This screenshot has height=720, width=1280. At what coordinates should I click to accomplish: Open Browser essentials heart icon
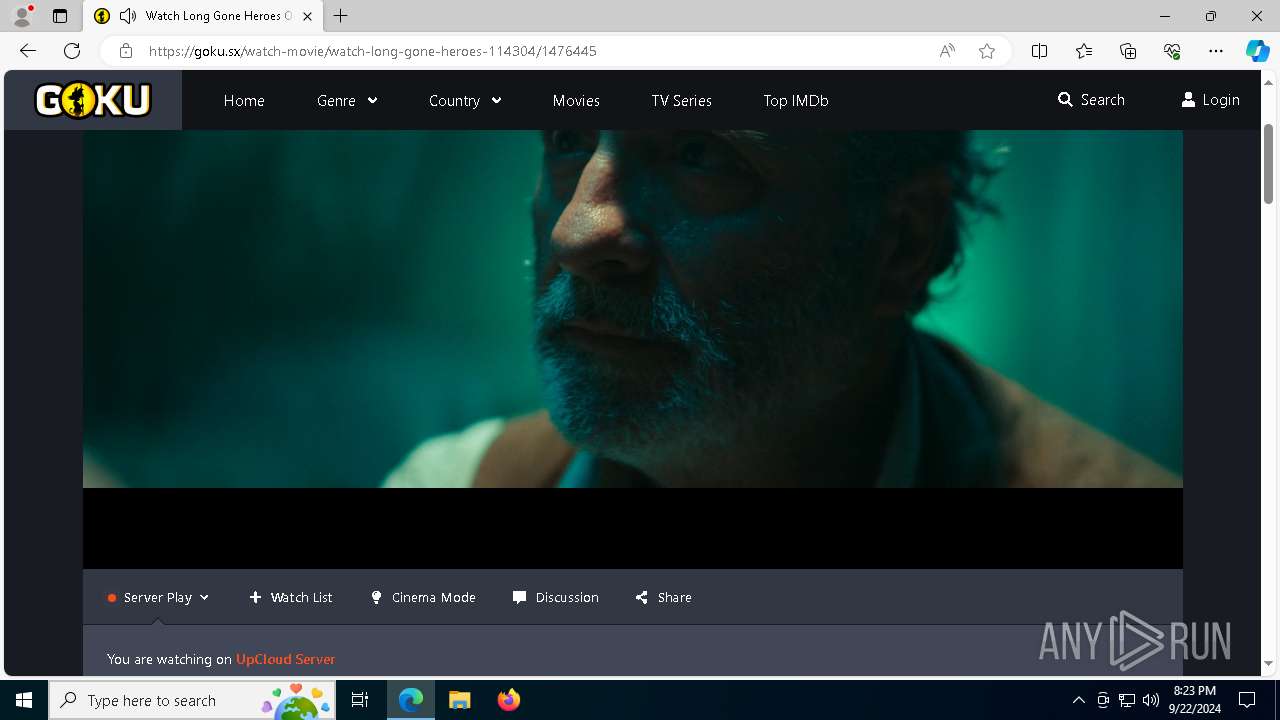pyautogui.click(x=1172, y=51)
